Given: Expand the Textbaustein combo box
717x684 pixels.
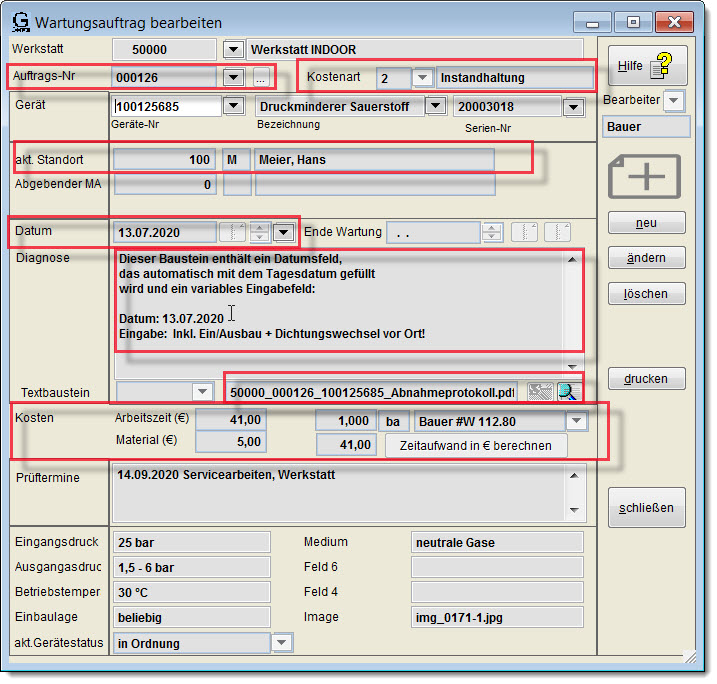Looking at the screenshot, I should tap(203, 392).
